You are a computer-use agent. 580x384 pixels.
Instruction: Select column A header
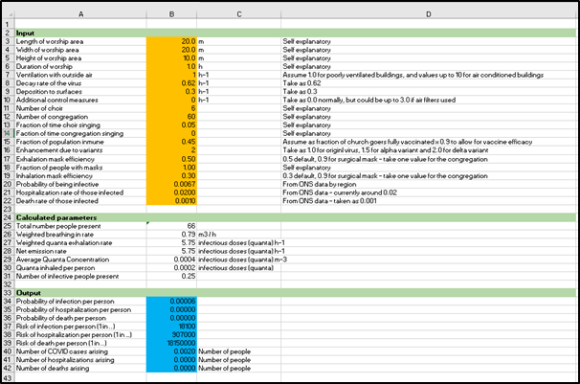(x=81, y=14)
